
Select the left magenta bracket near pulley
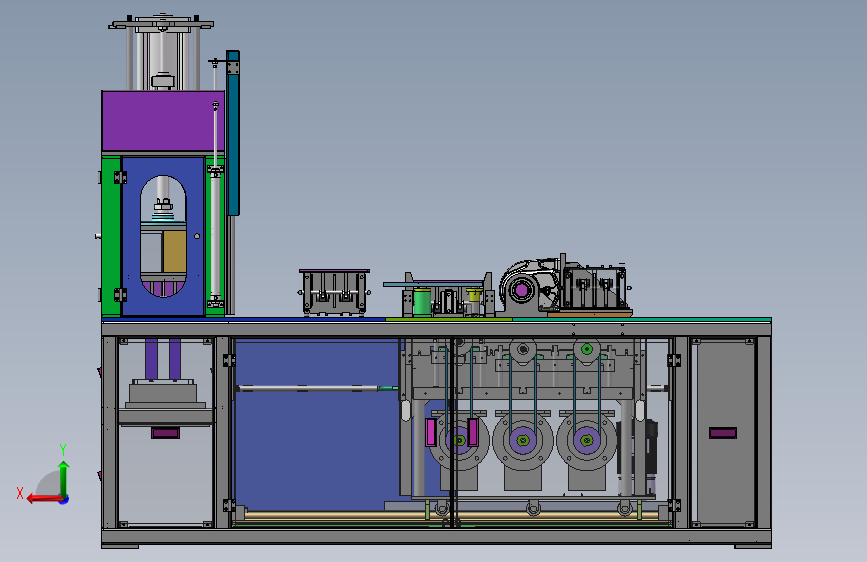pyautogui.click(x=431, y=433)
